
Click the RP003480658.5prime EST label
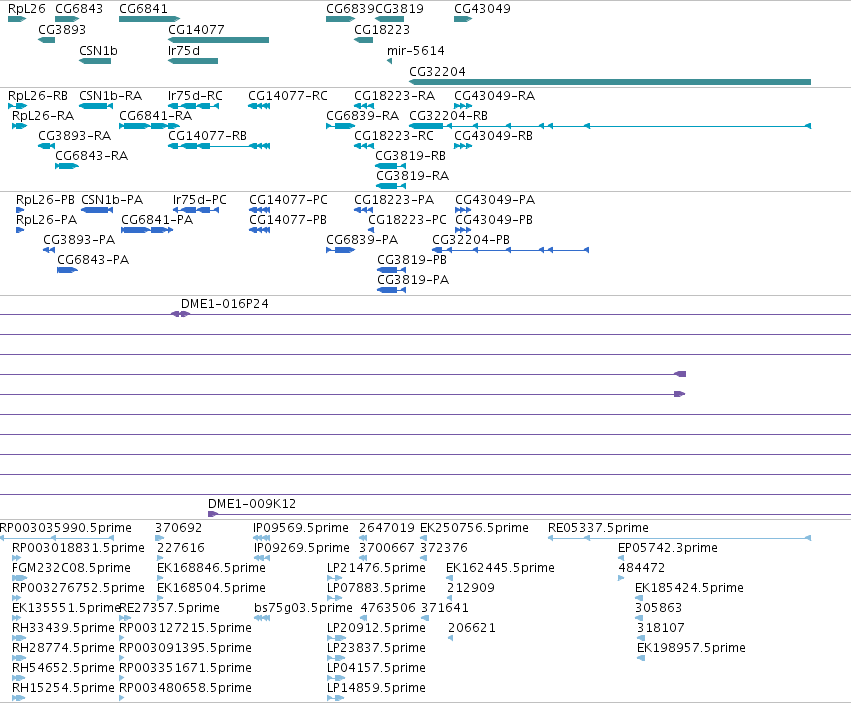185,688
